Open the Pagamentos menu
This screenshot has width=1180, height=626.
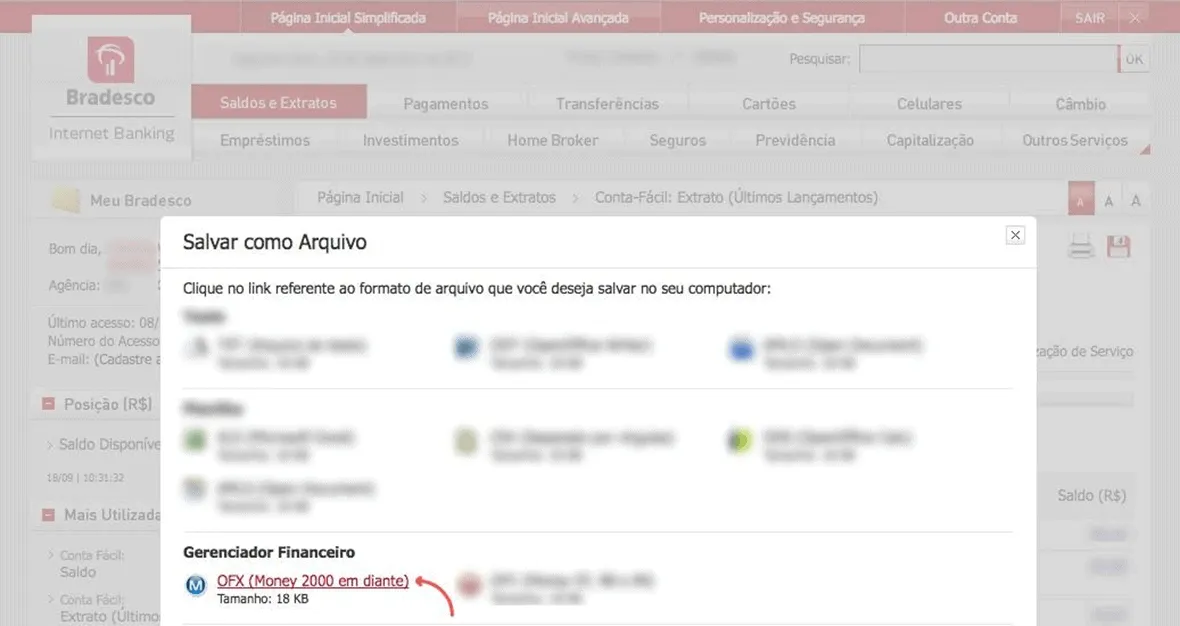tap(446, 104)
